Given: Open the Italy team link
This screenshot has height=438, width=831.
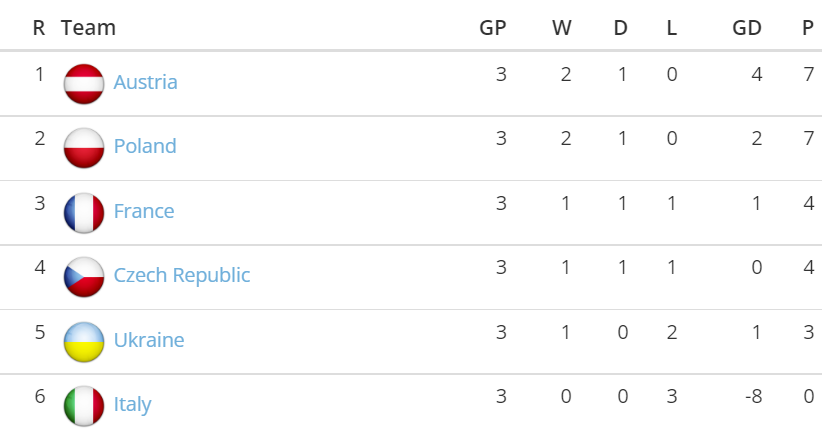Looking at the screenshot, I should (133, 404).
